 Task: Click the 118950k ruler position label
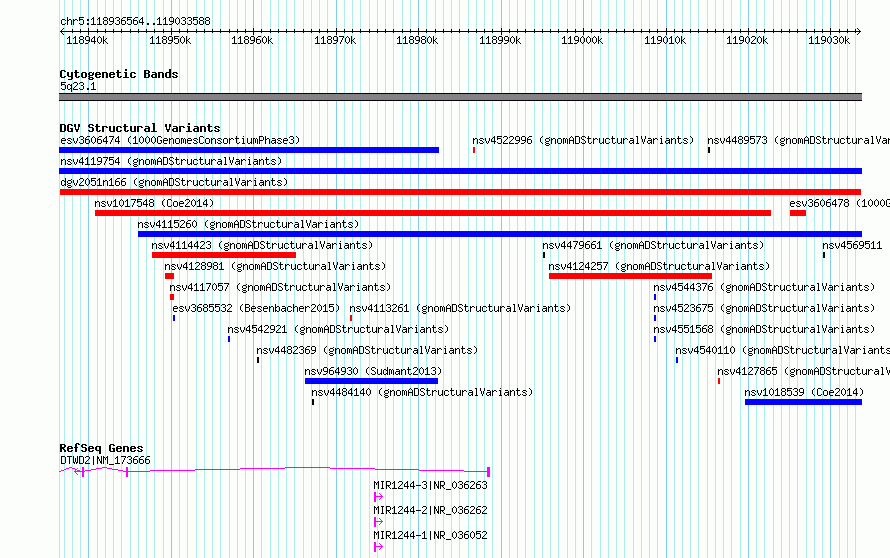(170, 40)
